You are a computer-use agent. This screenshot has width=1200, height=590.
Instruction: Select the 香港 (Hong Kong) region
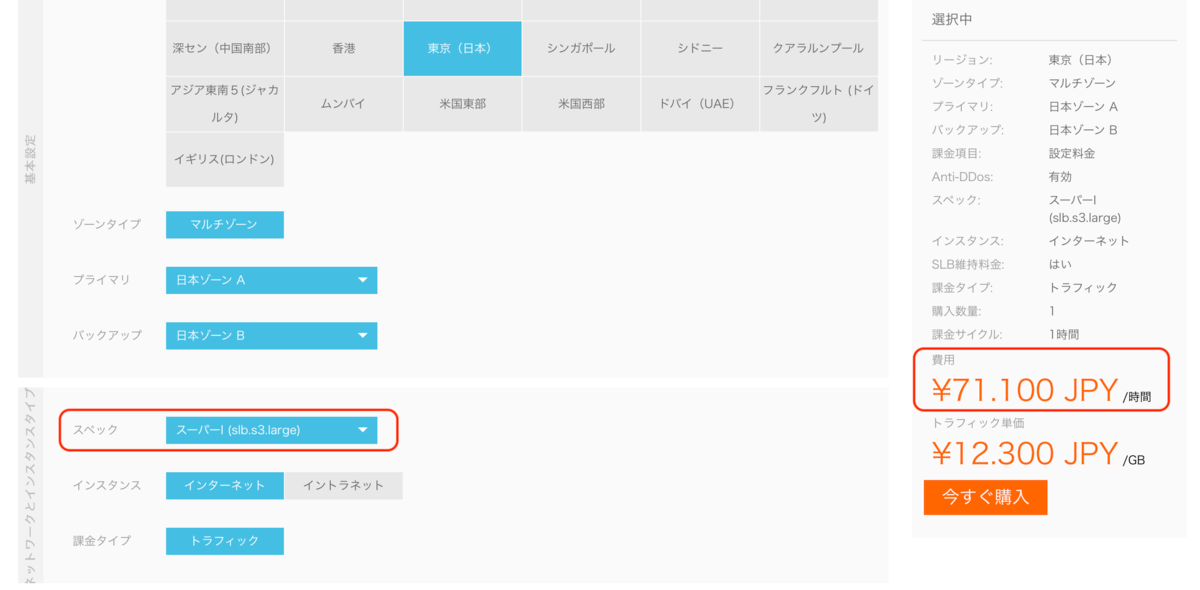pos(344,48)
